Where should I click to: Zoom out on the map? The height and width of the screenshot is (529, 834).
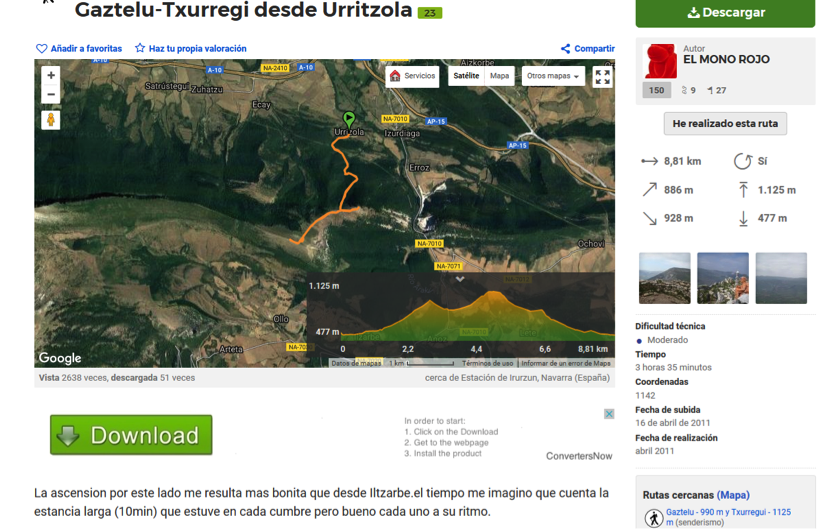coord(51,95)
